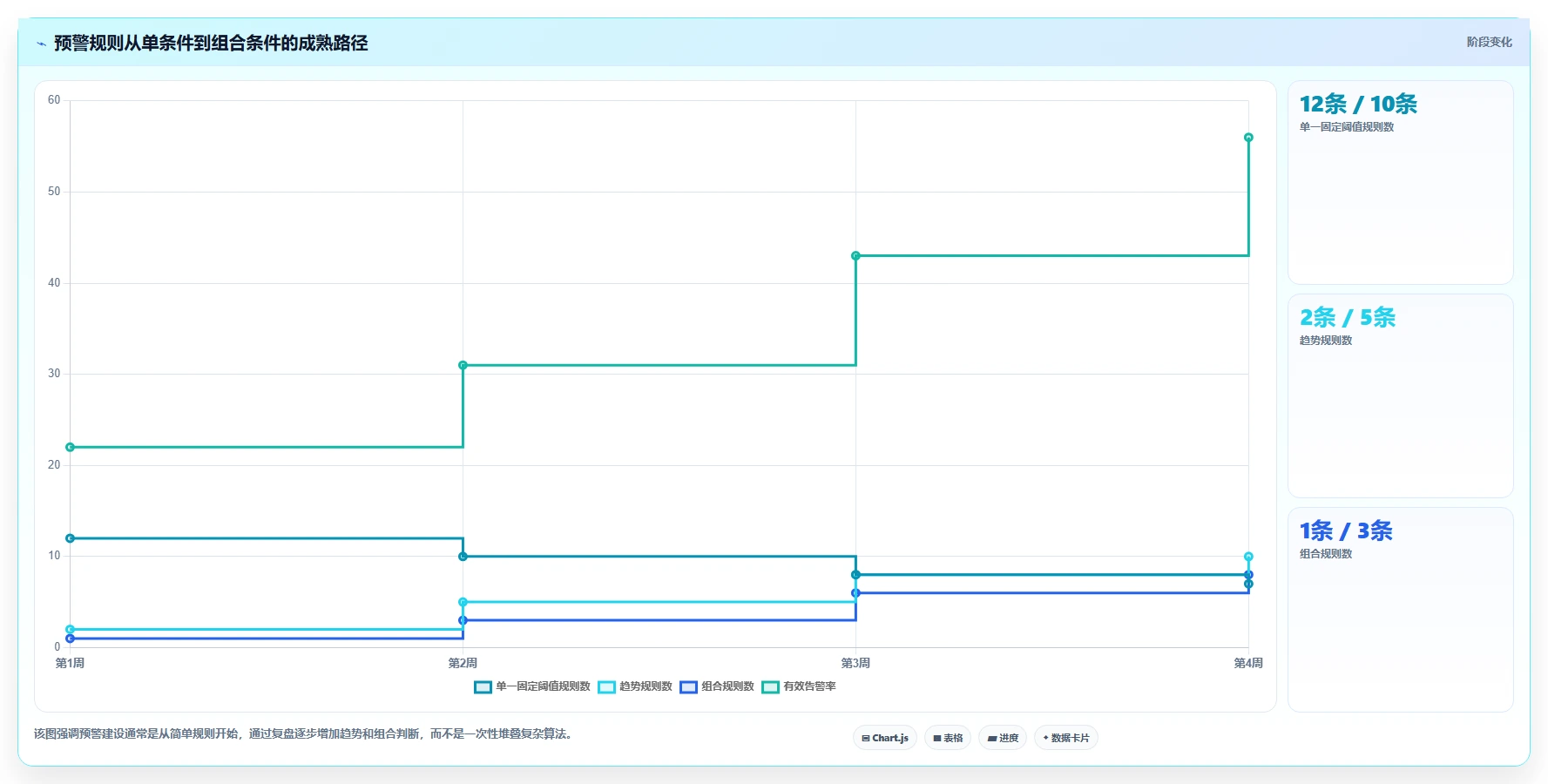The width and height of the screenshot is (1548, 784).
Task: Toggle the 组合规则数 legend series
Action: tap(717, 686)
